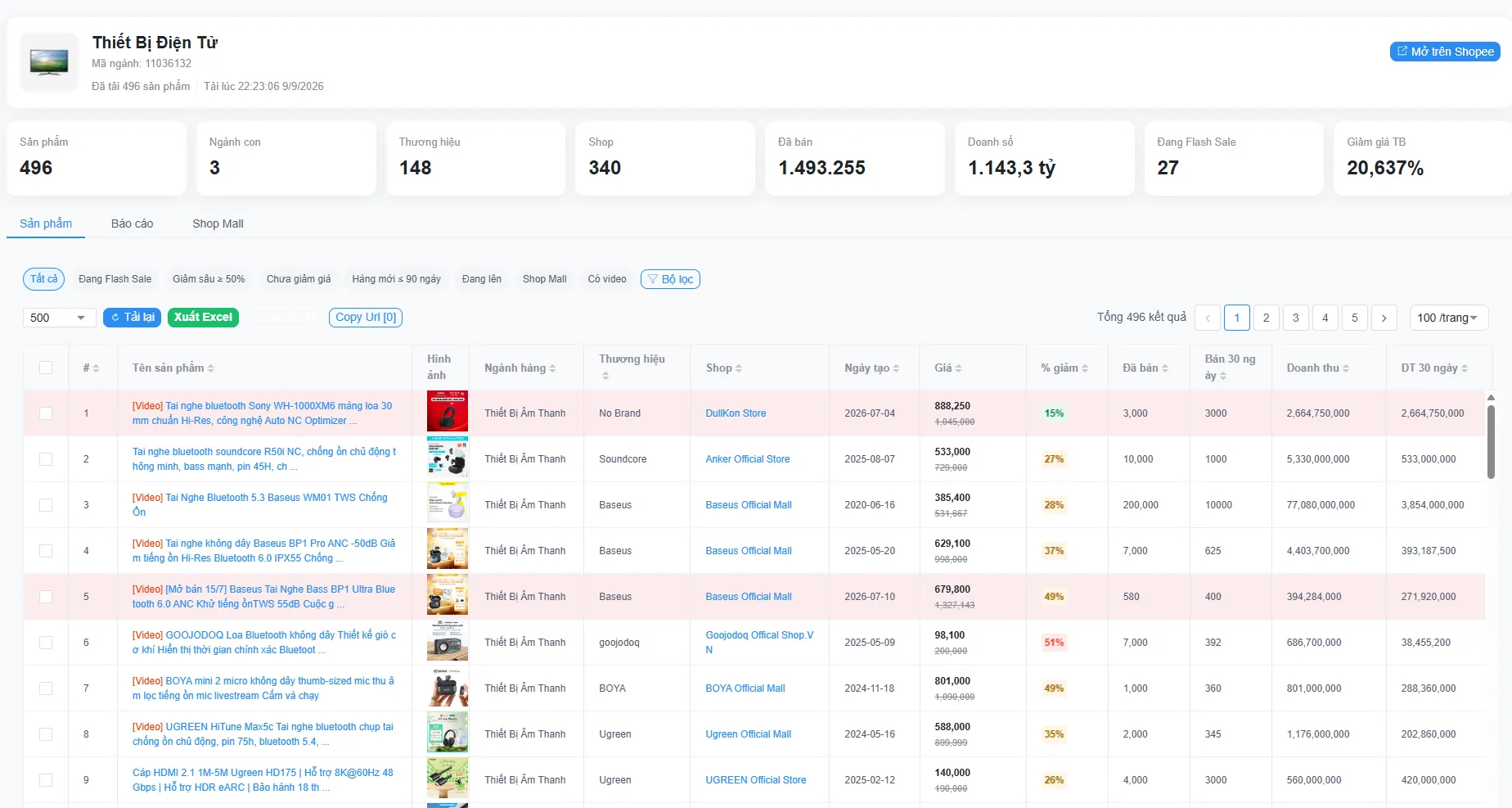The width and height of the screenshot is (1512, 808).
Task: Check the select-all header checkbox
Action: [x=46, y=368]
